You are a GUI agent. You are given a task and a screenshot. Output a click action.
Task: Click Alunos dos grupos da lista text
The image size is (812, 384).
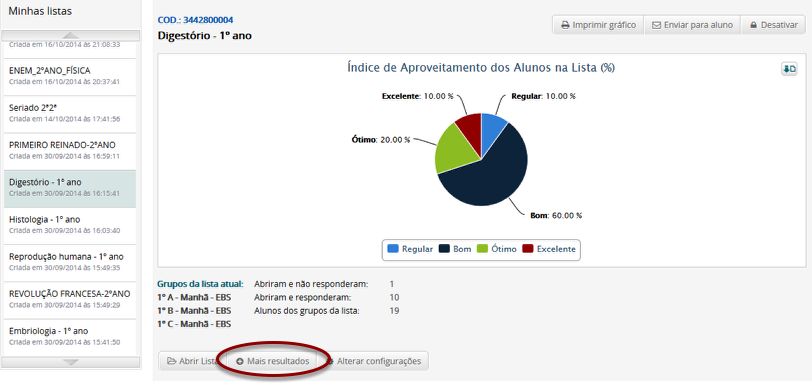[x=307, y=311]
